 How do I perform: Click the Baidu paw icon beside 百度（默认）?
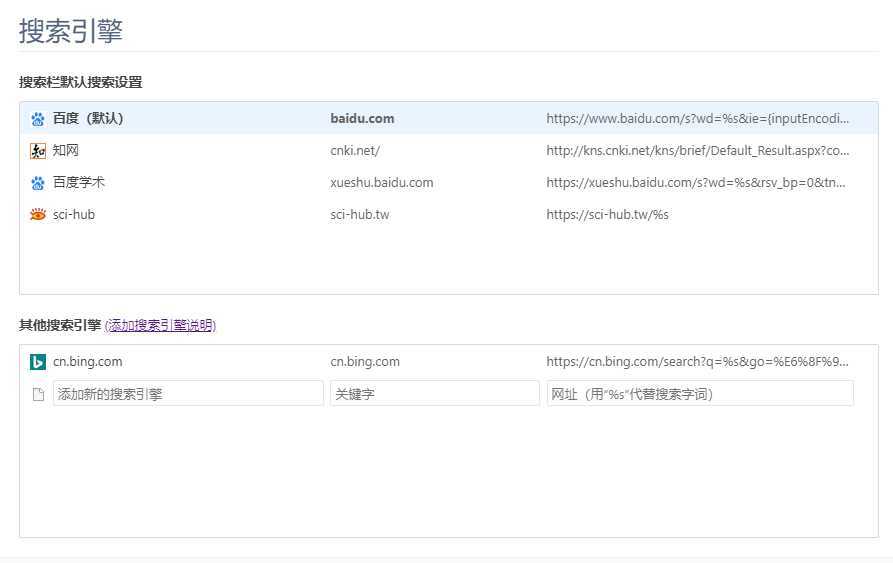coord(38,119)
